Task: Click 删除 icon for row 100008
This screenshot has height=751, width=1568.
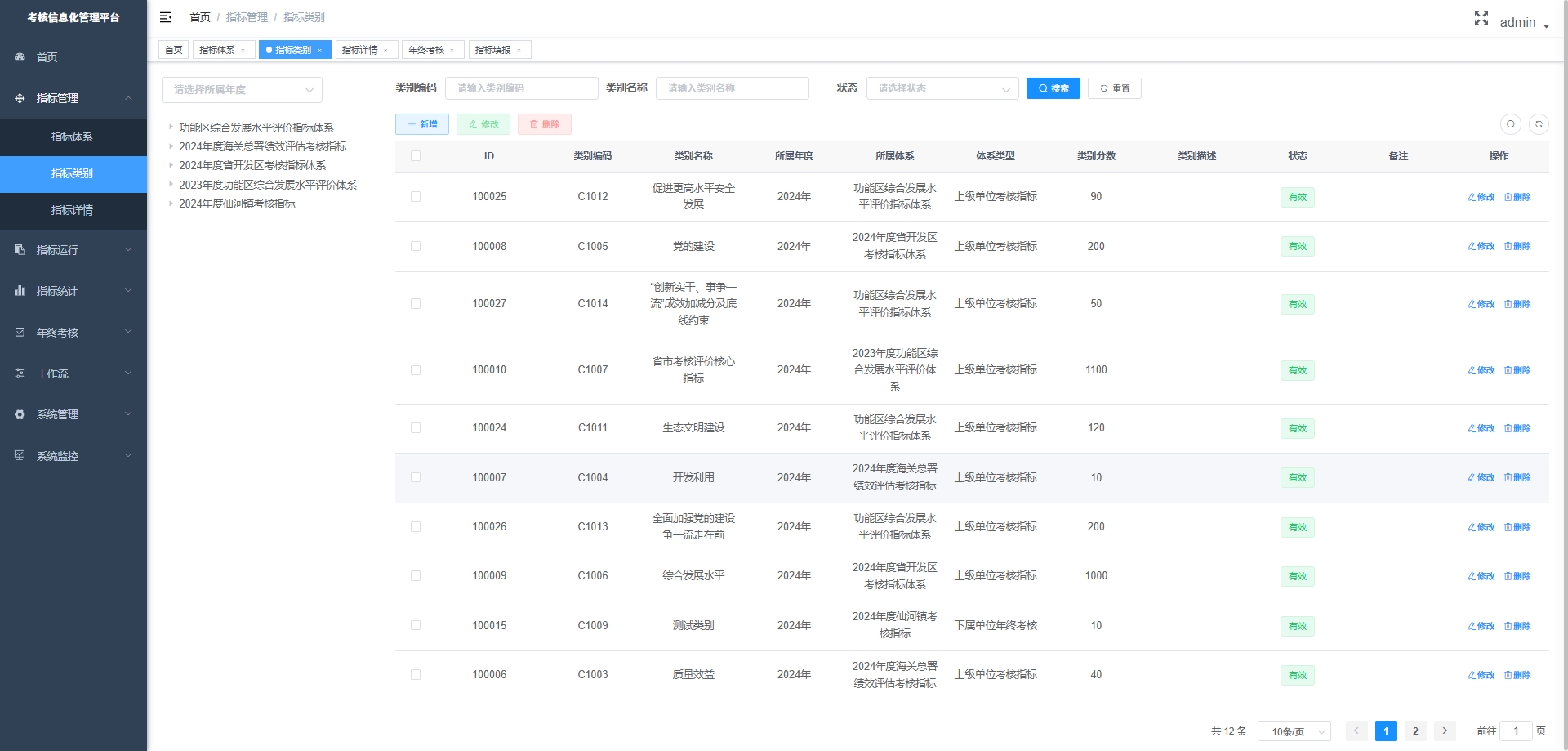Action: point(1517,246)
